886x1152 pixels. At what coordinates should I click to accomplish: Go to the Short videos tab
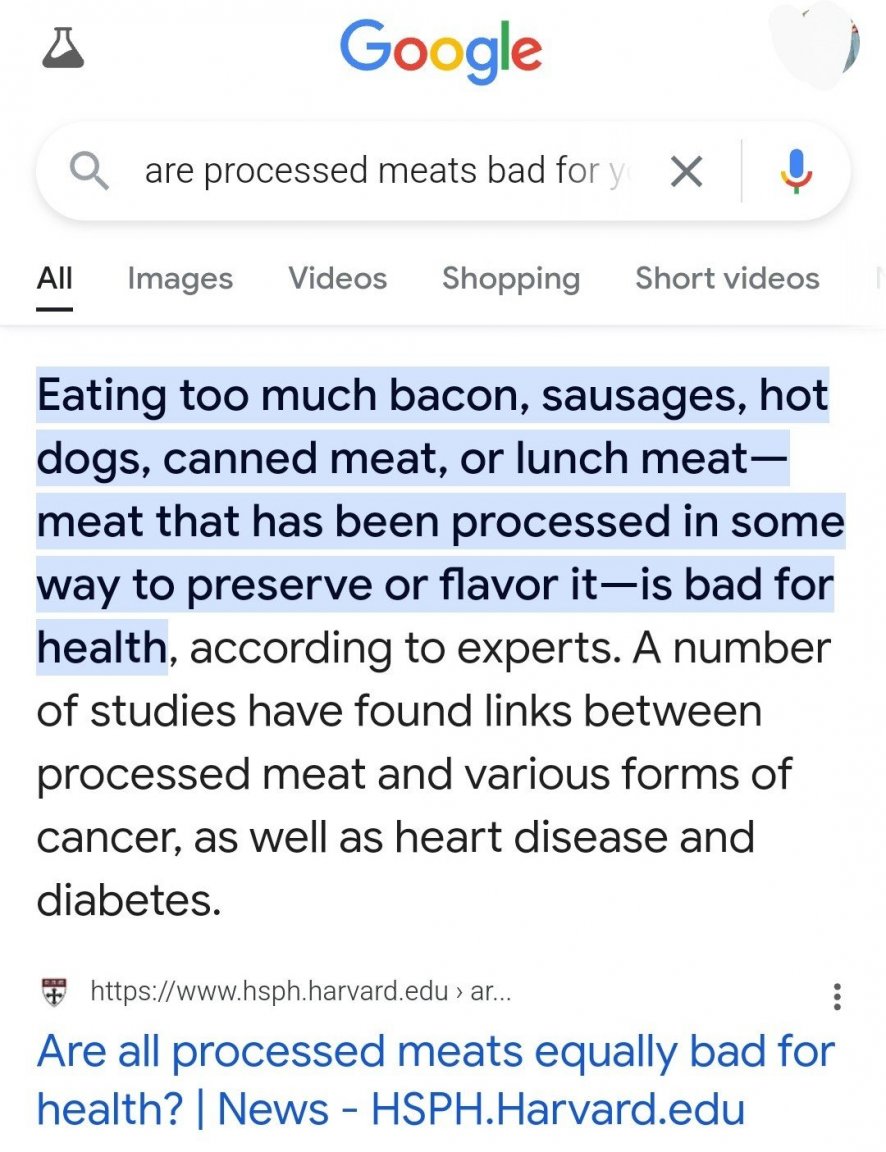[727, 278]
